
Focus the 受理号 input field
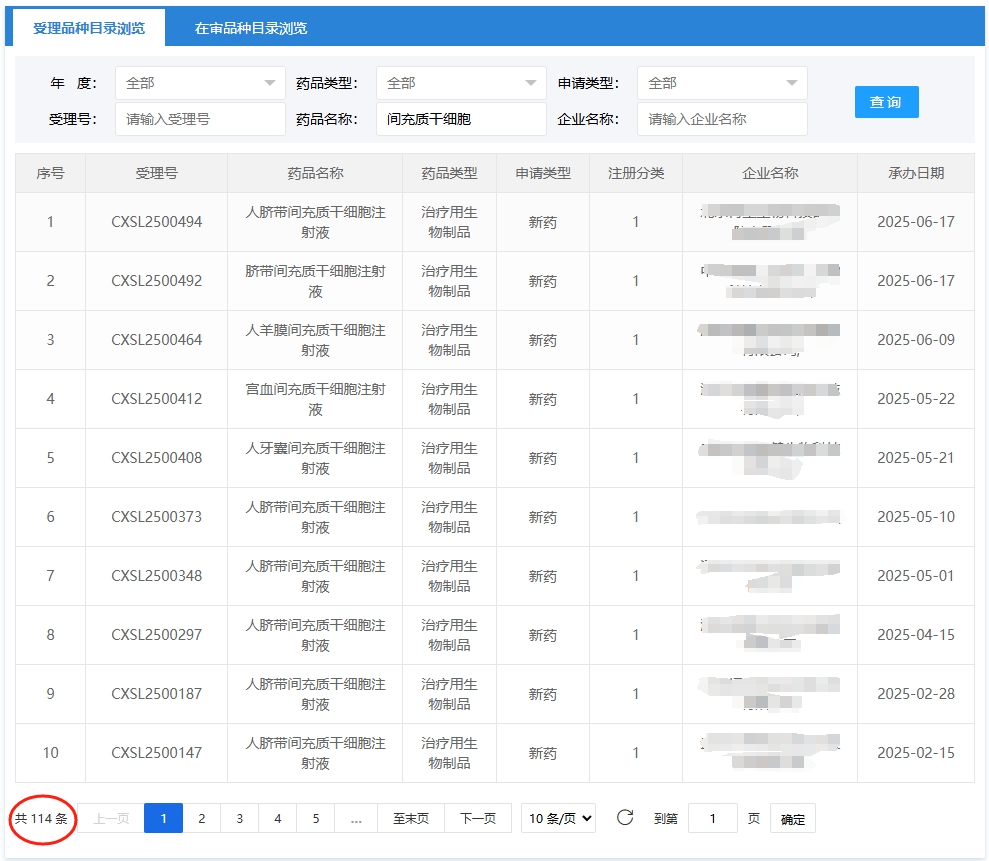200,119
